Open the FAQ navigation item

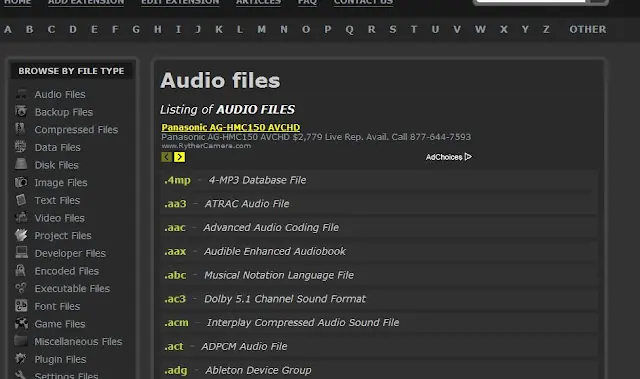click(x=307, y=2)
